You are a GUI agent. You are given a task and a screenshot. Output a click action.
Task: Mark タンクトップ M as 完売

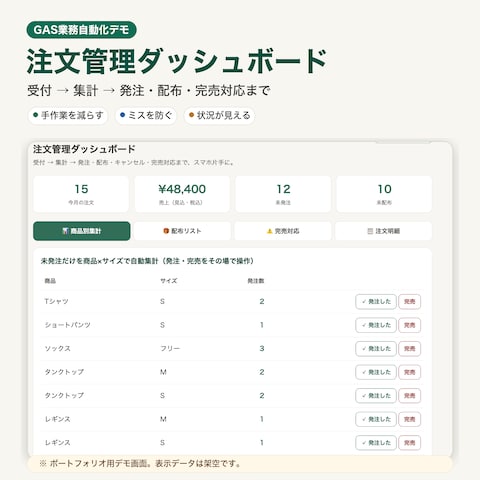[x=410, y=372]
